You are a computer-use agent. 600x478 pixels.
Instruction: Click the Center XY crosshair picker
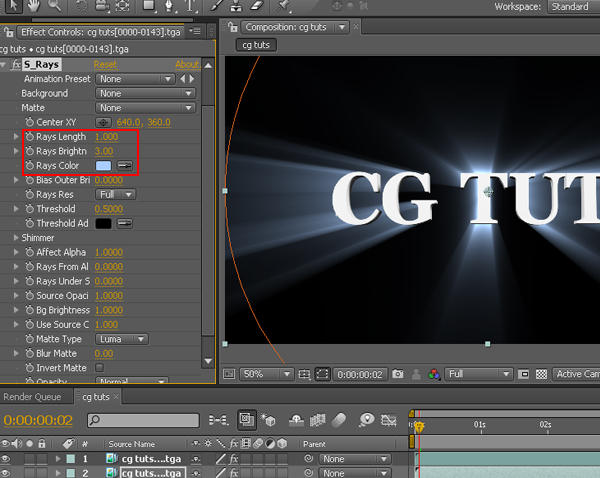pyautogui.click(x=102, y=122)
